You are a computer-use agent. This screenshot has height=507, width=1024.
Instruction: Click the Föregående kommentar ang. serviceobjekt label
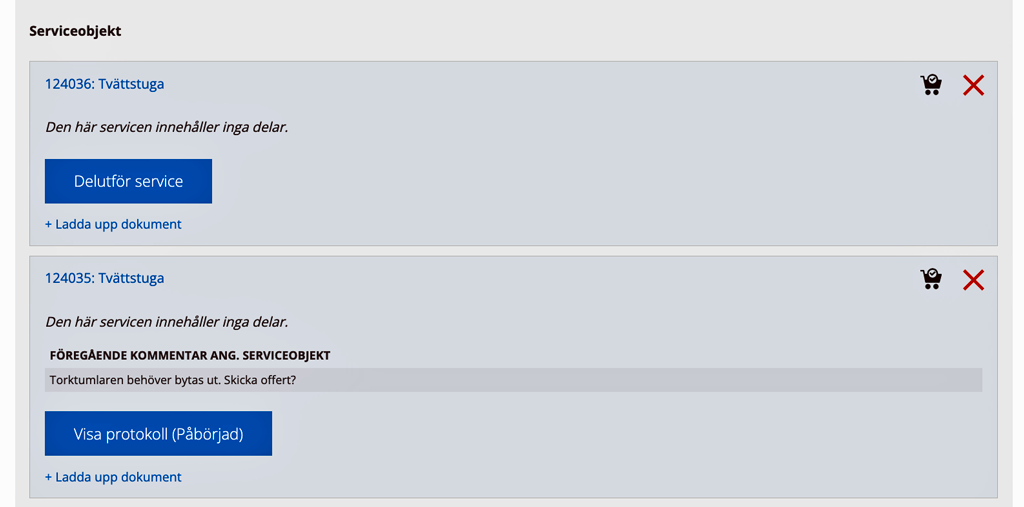pyautogui.click(x=190, y=356)
